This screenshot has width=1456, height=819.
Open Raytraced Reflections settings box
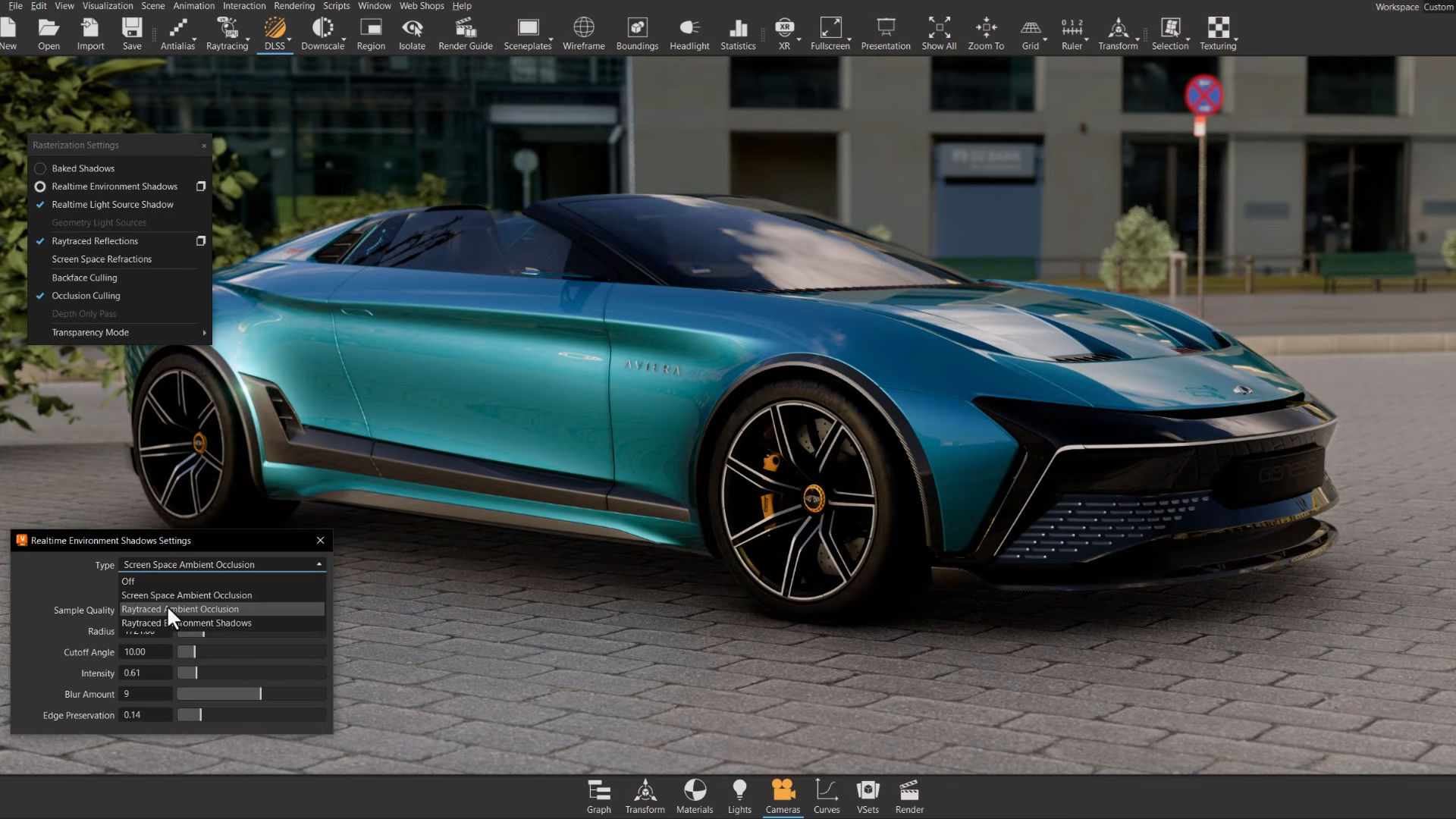201,241
